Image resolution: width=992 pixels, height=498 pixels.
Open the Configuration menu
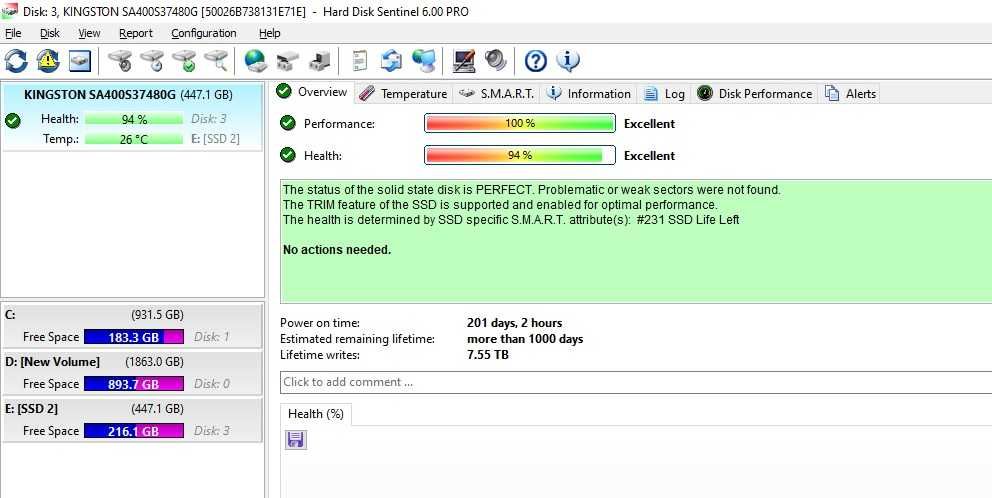pos(204,34)
